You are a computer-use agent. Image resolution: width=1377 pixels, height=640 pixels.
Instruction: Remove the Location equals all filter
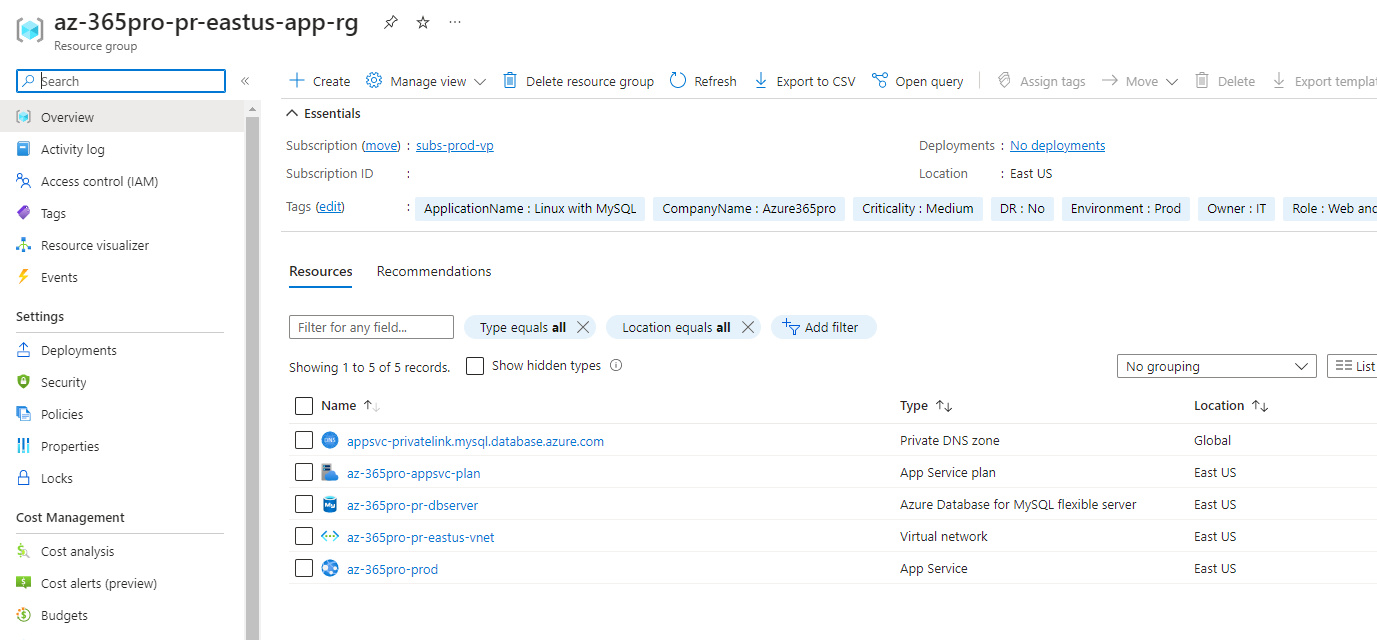coord(748,327)
